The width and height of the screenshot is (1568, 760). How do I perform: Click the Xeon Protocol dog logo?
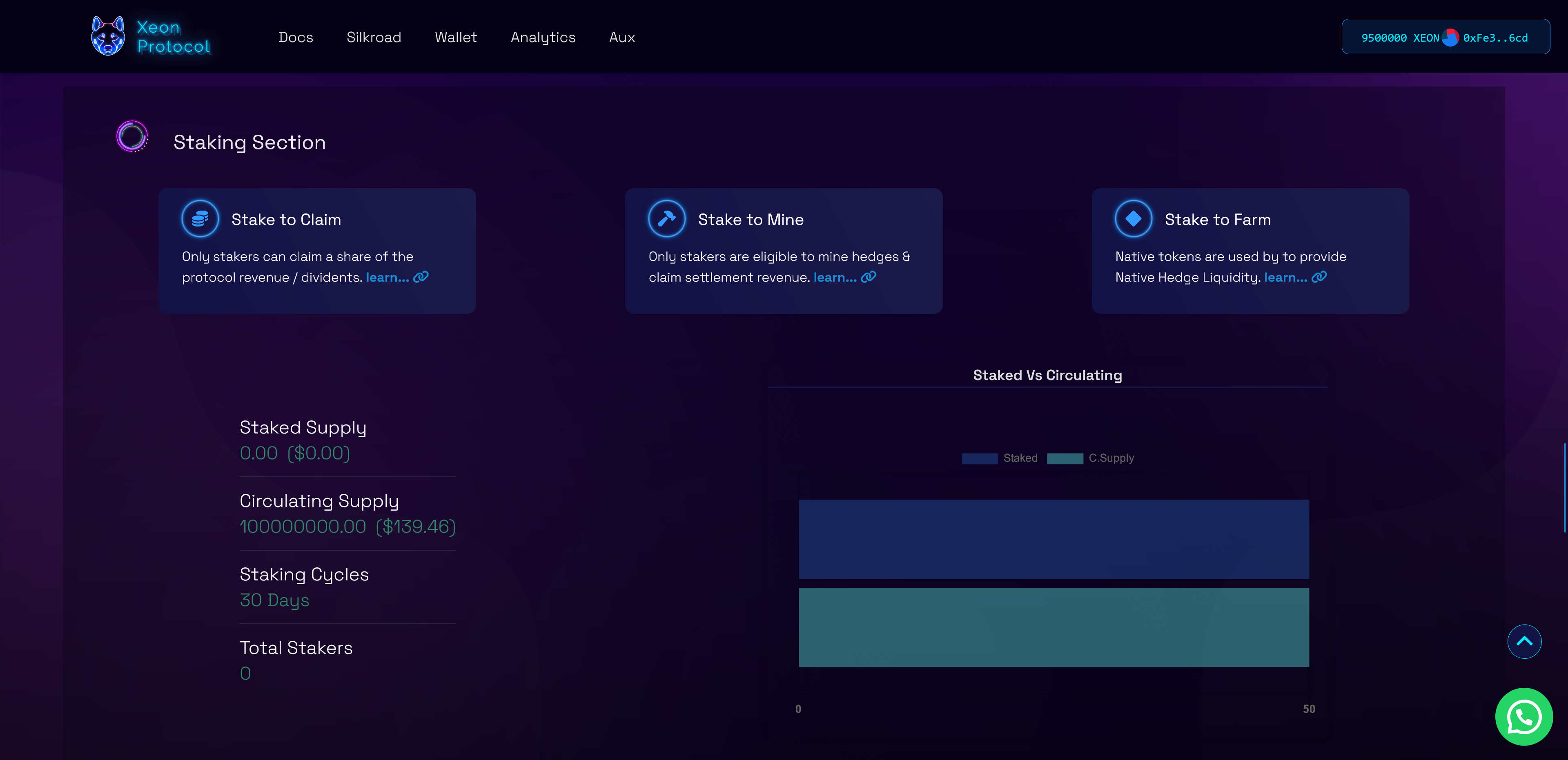(x=108, y=36)
